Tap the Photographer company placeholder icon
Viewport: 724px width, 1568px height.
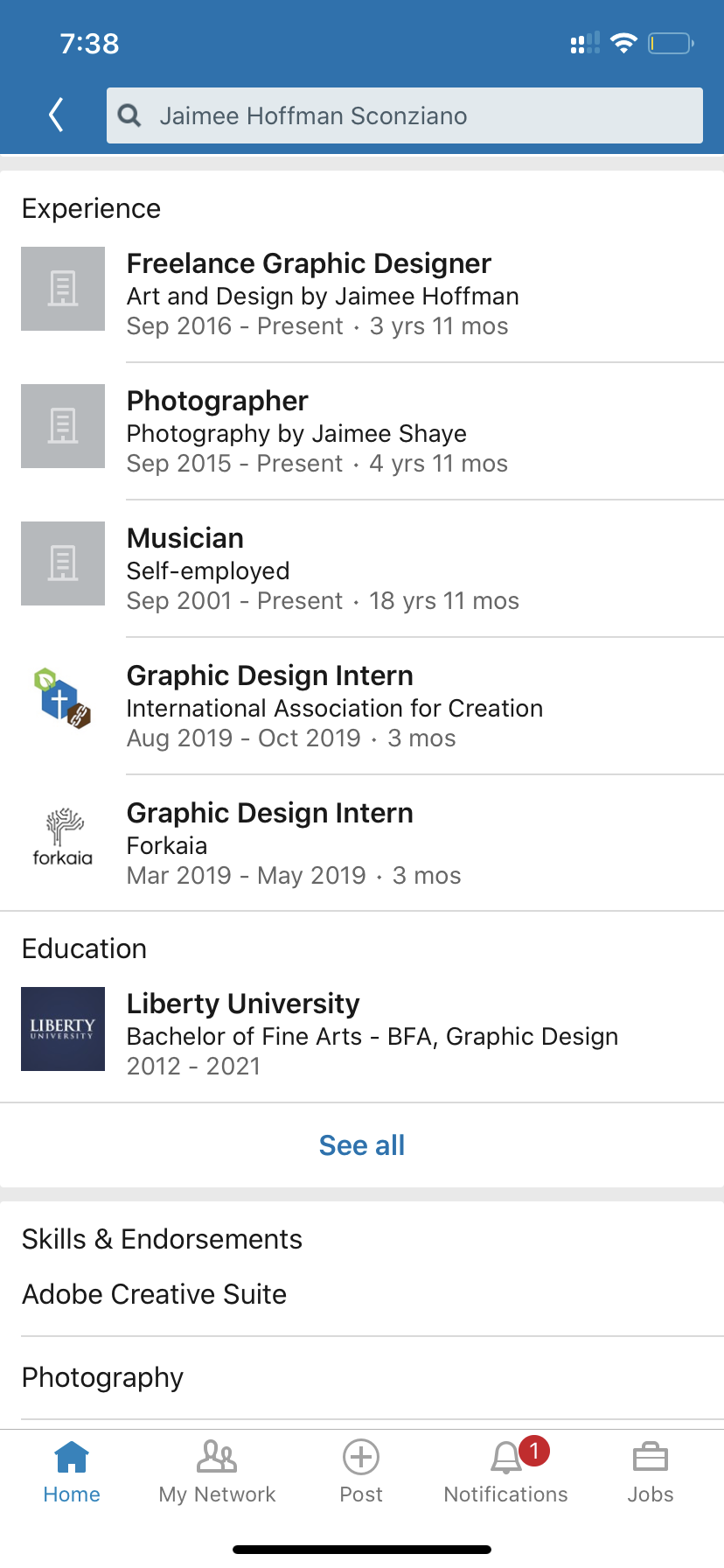(63, 426)
